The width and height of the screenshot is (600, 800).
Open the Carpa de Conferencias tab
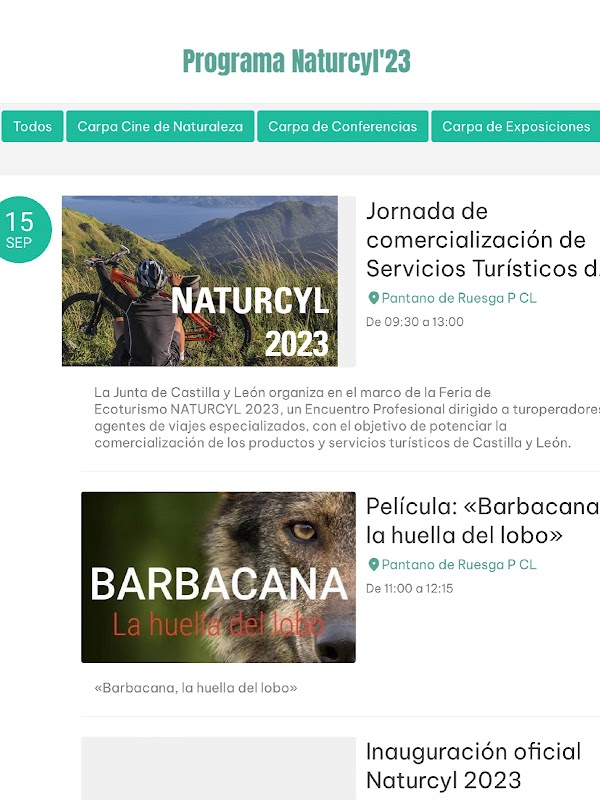point(342,126)
